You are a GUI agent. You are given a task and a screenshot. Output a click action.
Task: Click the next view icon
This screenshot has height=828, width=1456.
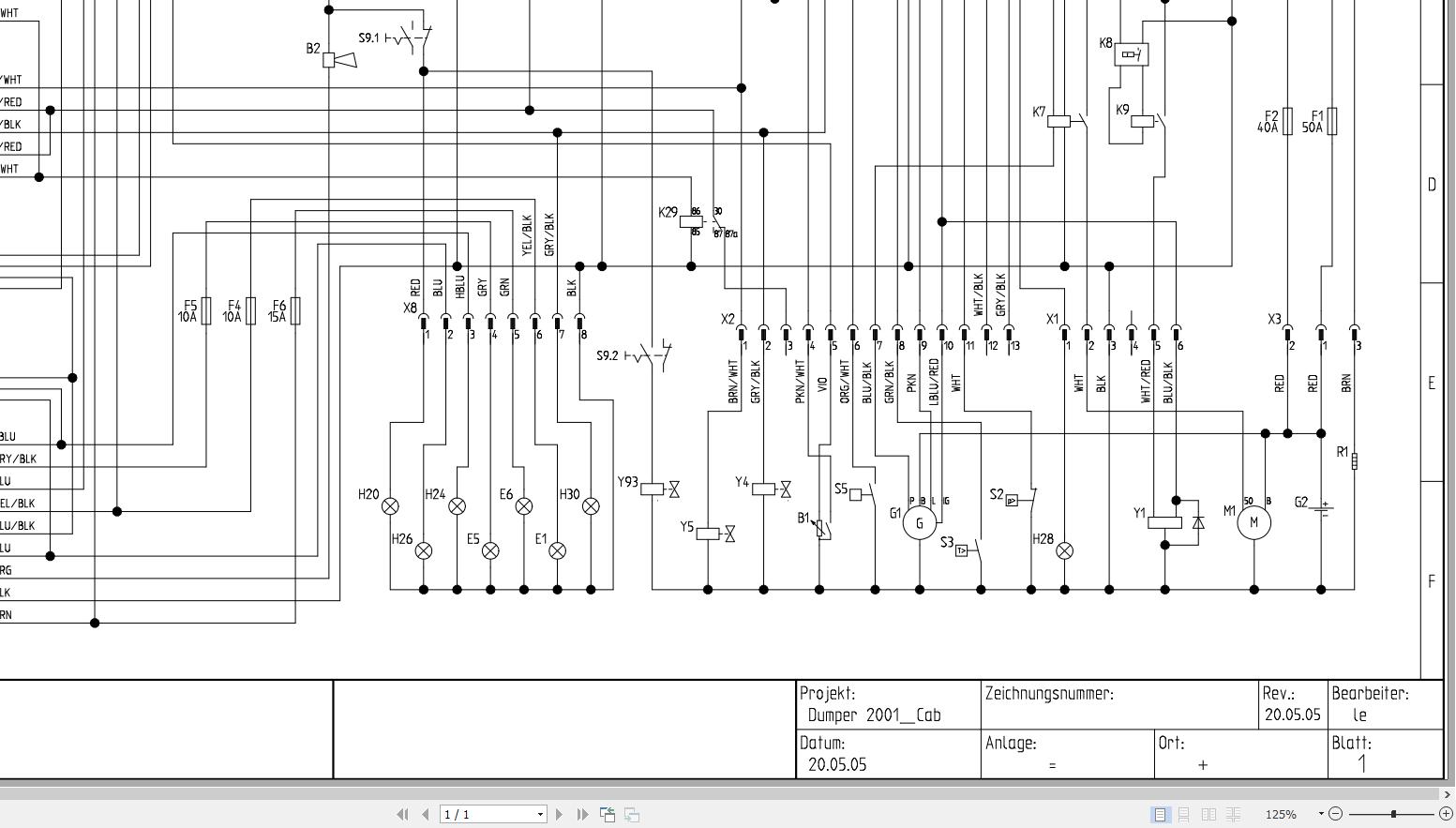click(x=632, y=814)
